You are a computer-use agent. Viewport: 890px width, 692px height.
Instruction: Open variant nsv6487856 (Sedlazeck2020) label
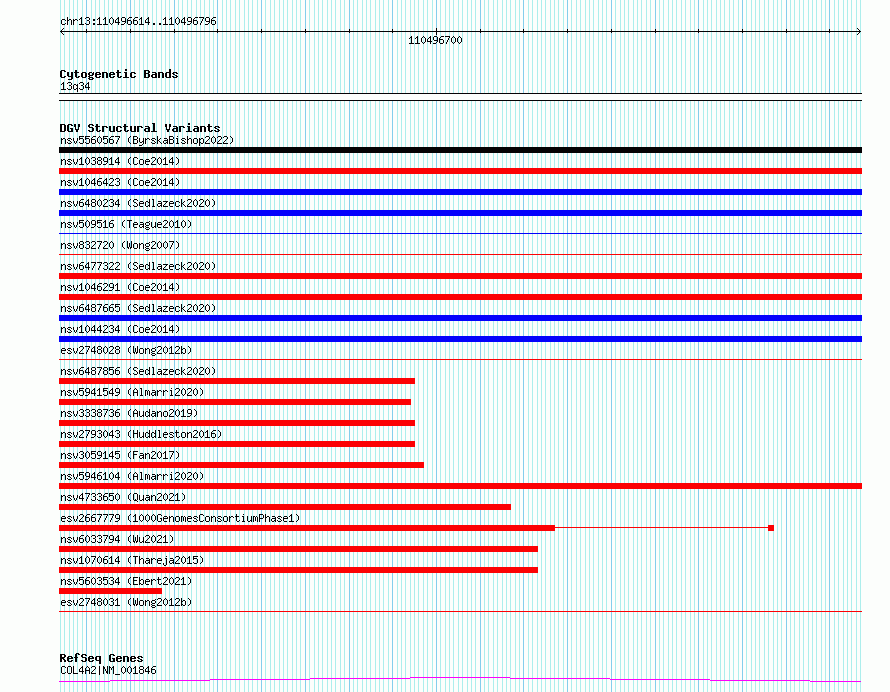point(138,371)
